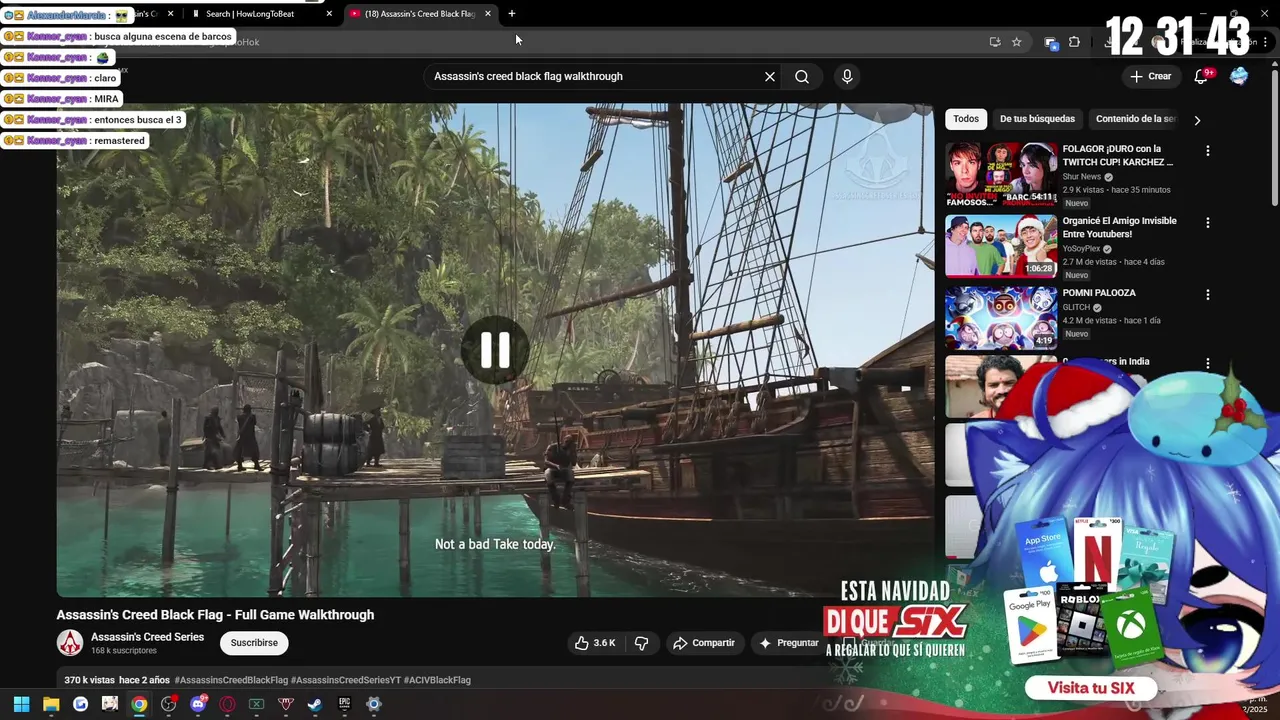This screenshot has width=1280, height=720.
Task: Open Google Chrome from the taskbar
Action: coord(139,704)
